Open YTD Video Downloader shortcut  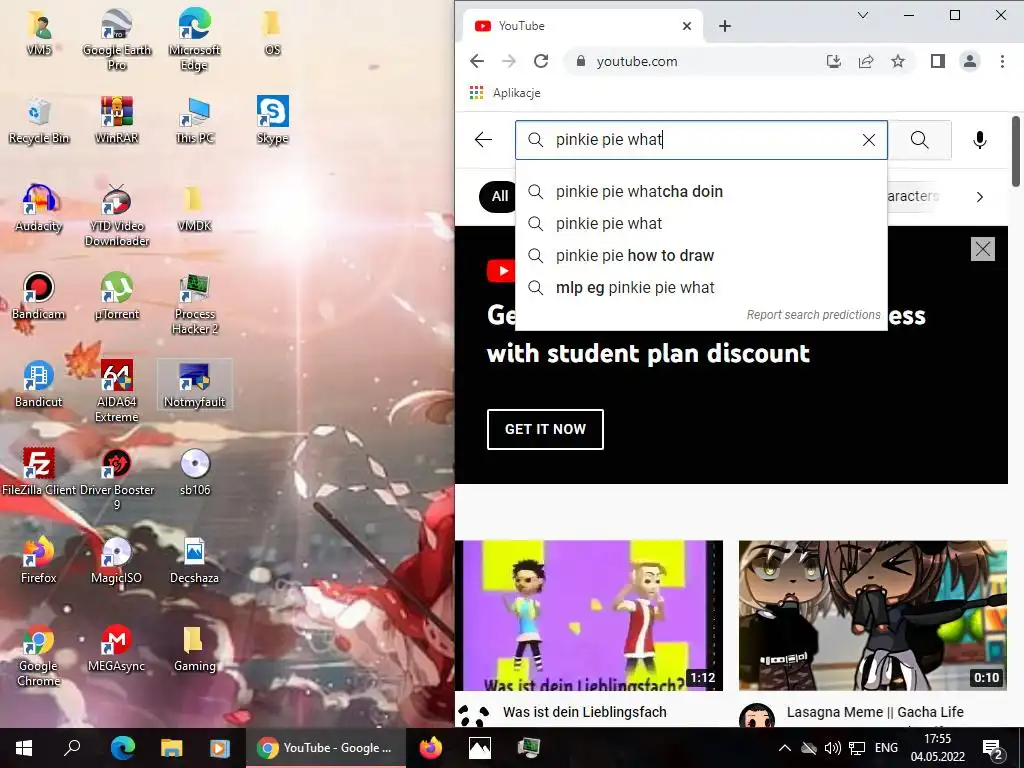tap(116, 216)
